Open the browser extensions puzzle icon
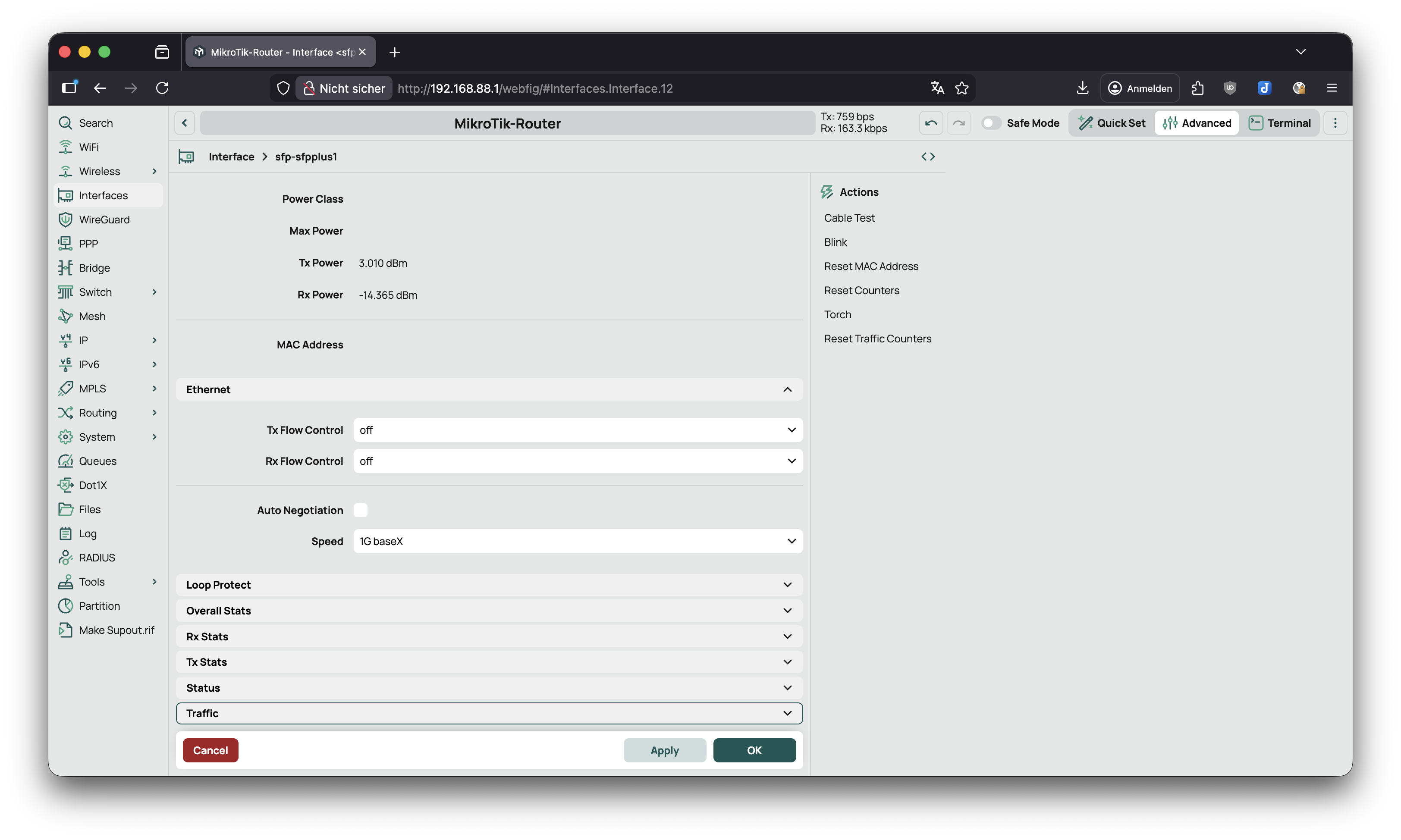 1197,88
